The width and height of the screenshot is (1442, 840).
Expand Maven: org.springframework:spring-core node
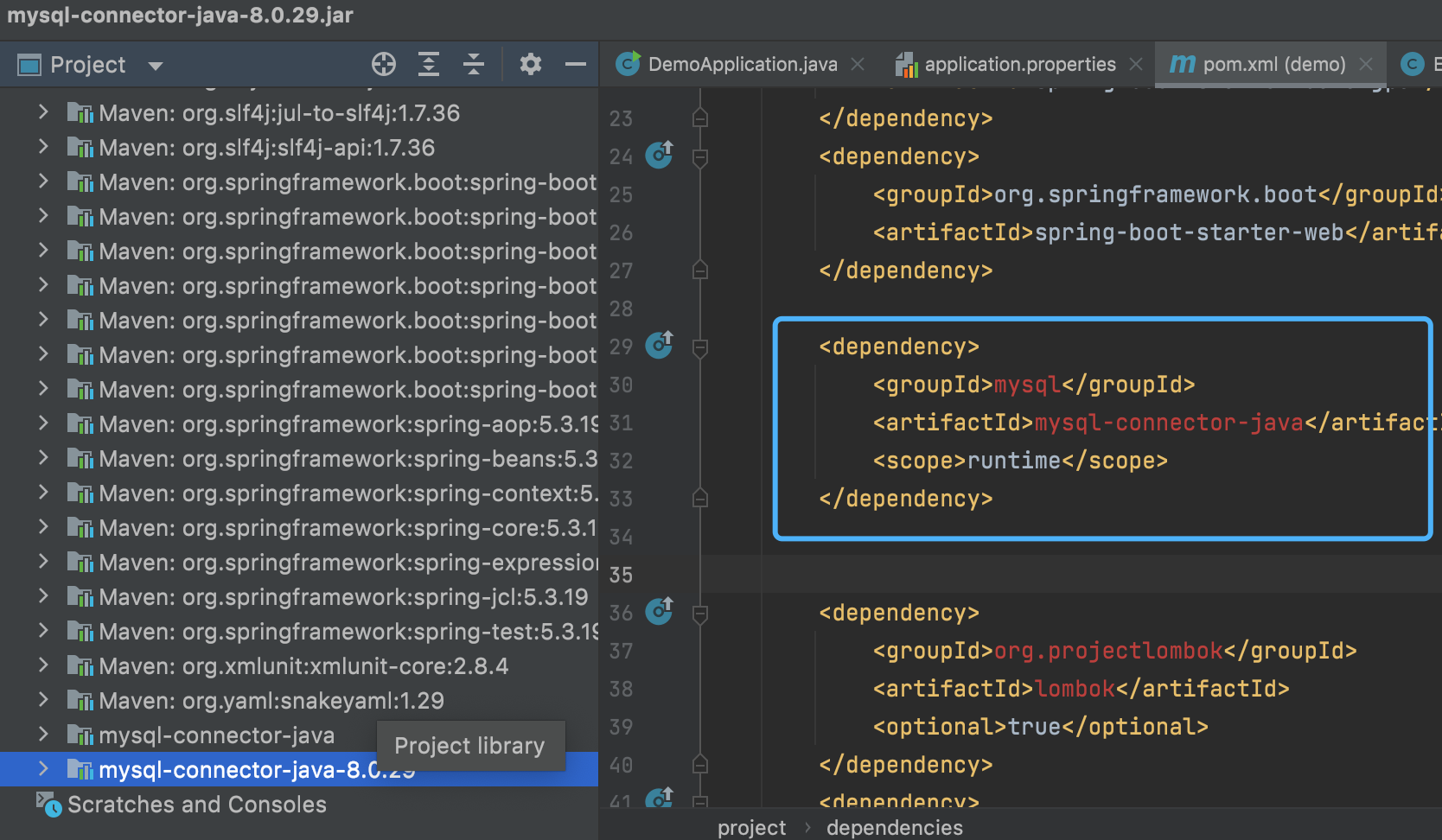[x=43, y=527]
